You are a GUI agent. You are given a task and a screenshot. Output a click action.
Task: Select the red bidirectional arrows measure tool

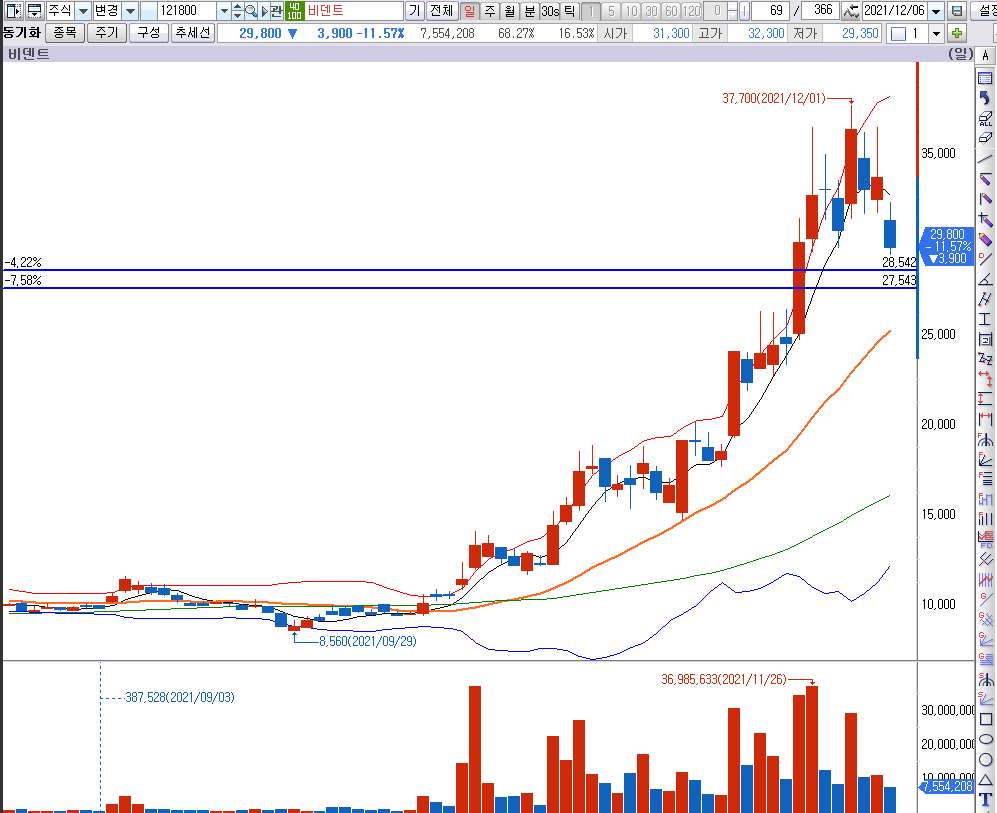click(985, 379)
